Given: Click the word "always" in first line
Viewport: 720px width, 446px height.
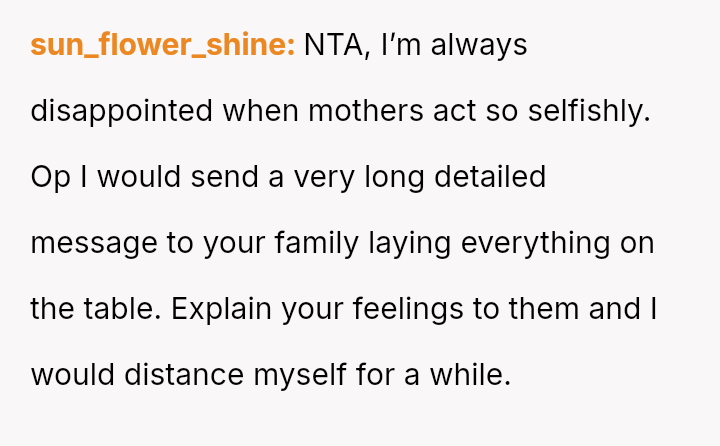Looking at the screenshot, I should [x=476, y=45].
